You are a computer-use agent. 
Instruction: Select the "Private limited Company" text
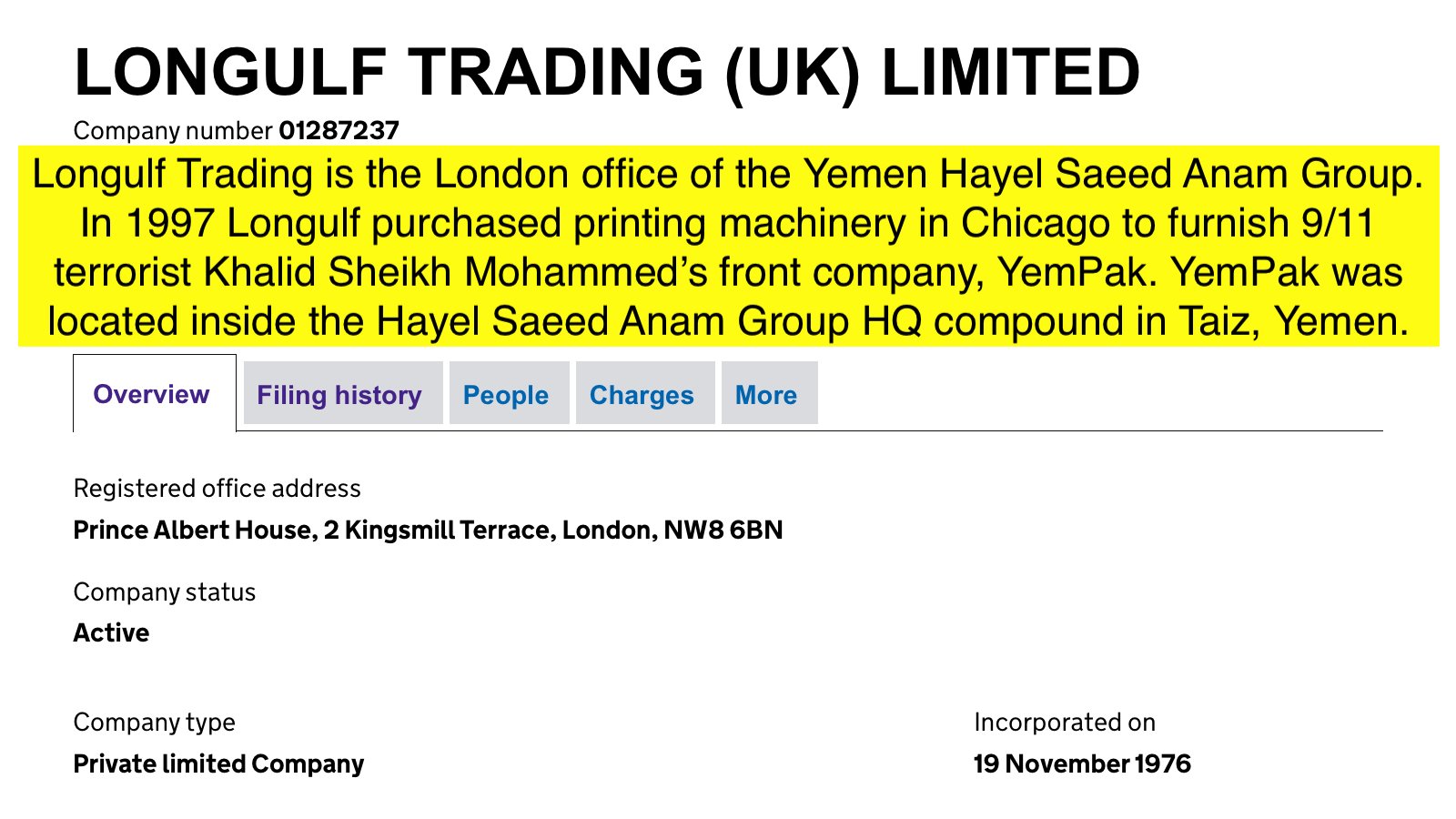point(218,763)
